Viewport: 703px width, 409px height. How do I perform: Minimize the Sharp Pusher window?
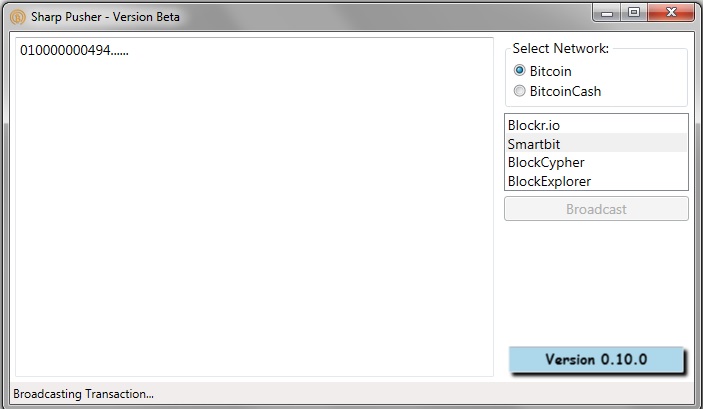point(607,13)
